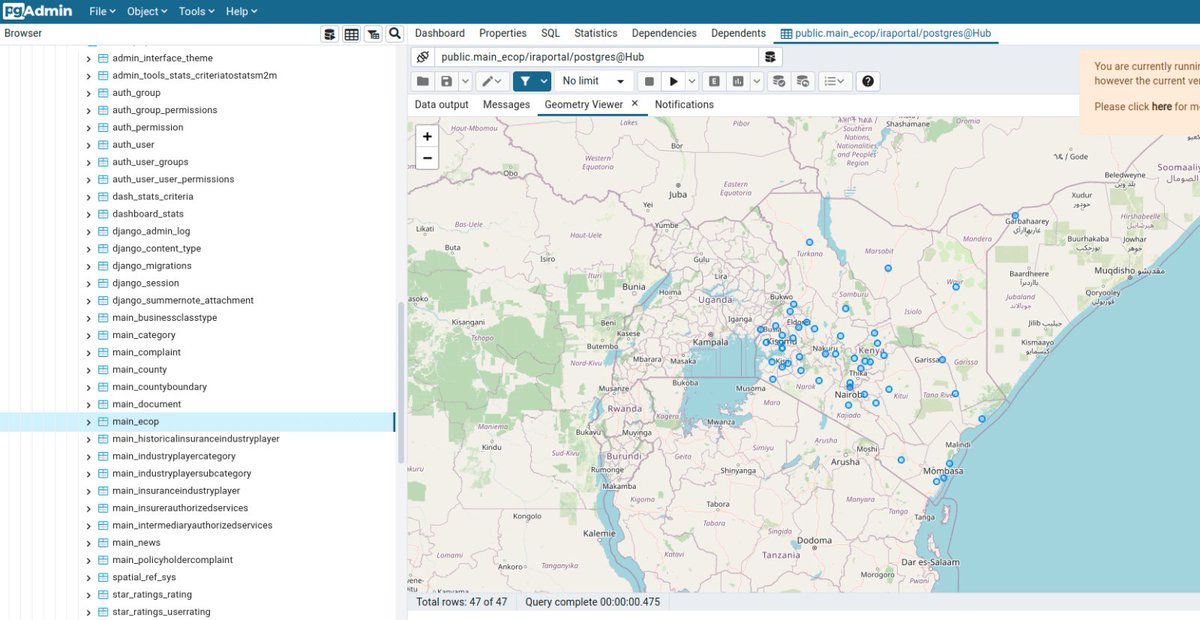Execute query with the play button
The width and height of the screenshot is (1200, 620).
click(x=674, y=81)
